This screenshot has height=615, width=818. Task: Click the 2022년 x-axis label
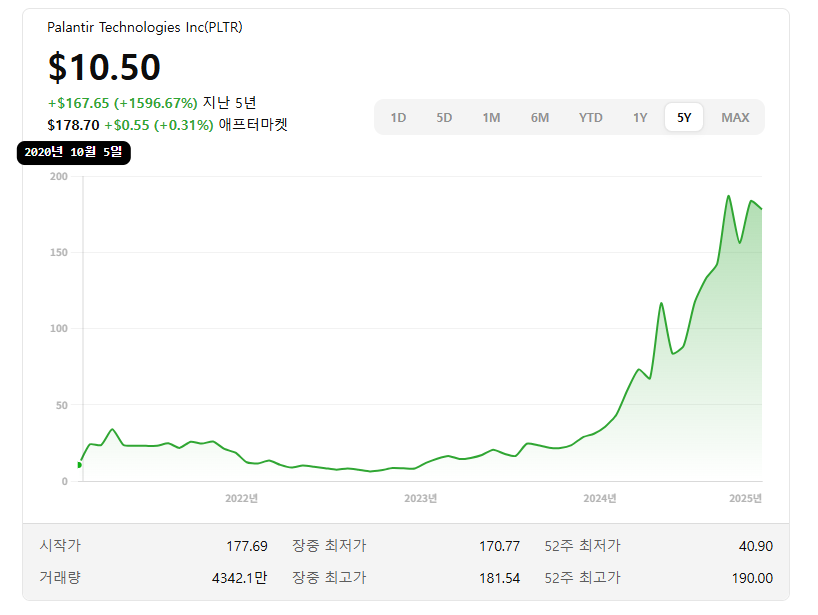[x=242, y=498]
